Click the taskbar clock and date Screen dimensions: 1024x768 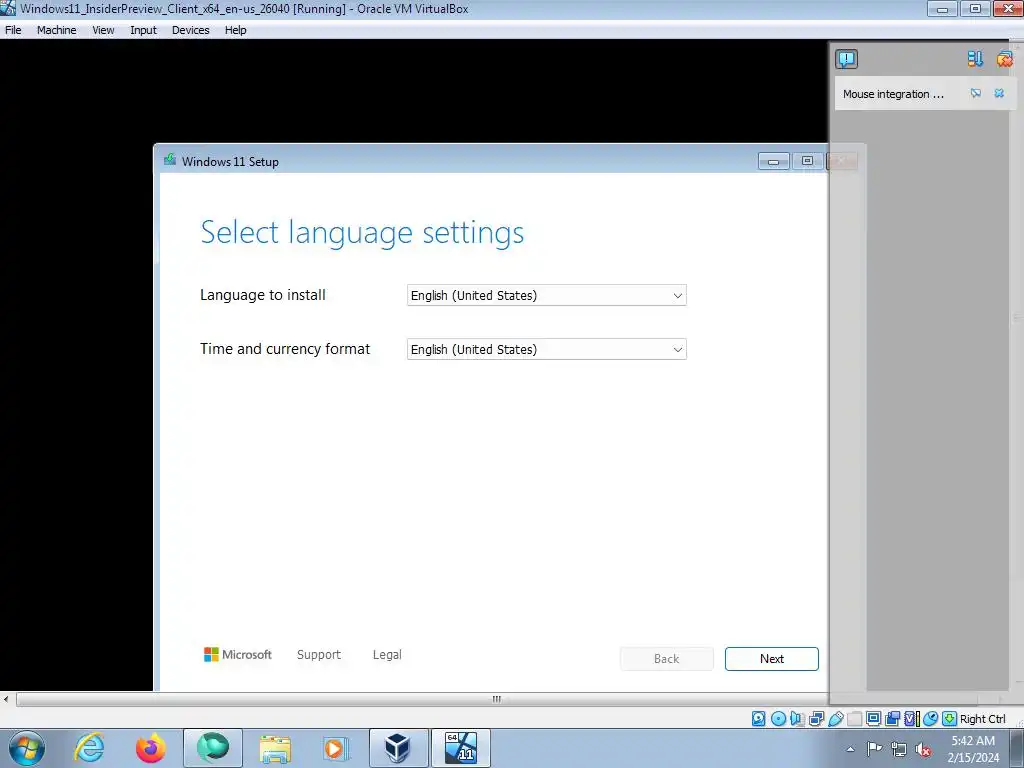973,749
